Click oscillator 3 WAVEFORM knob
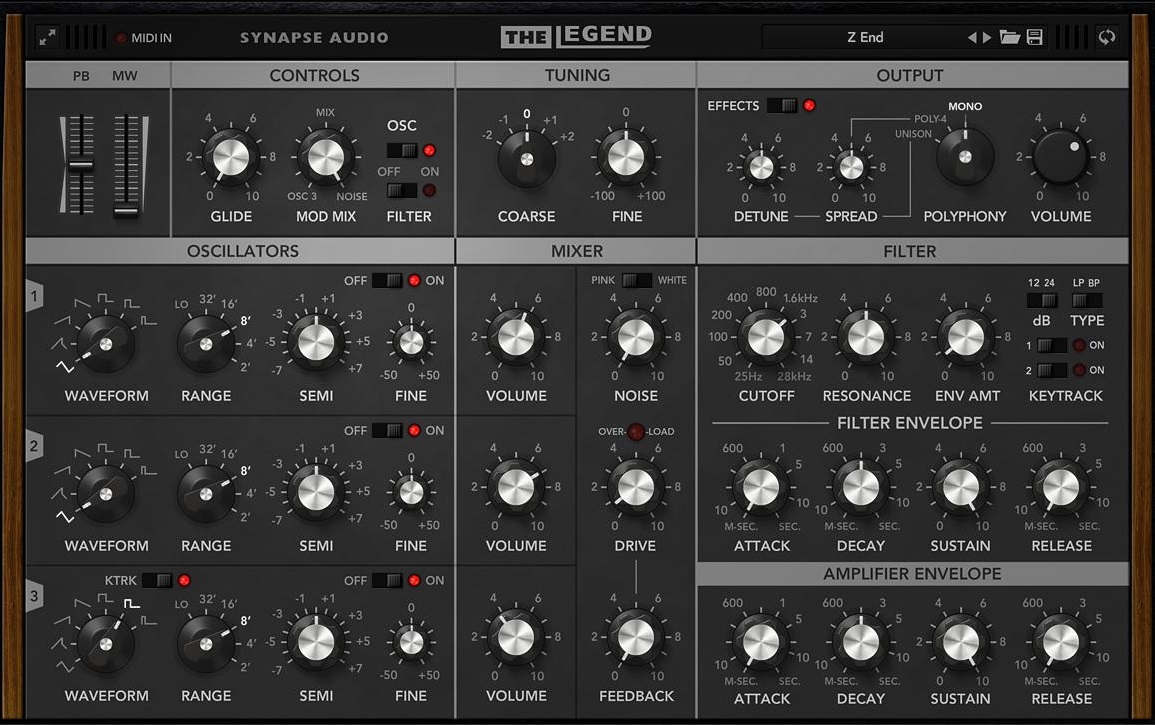1155x725 pixels. click(x=106, y=644)
